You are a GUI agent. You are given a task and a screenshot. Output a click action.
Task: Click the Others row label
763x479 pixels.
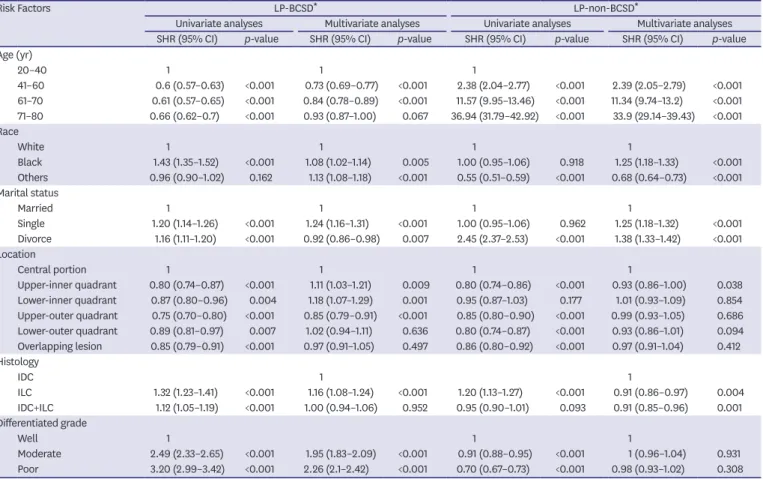click(x=33, y=178)
